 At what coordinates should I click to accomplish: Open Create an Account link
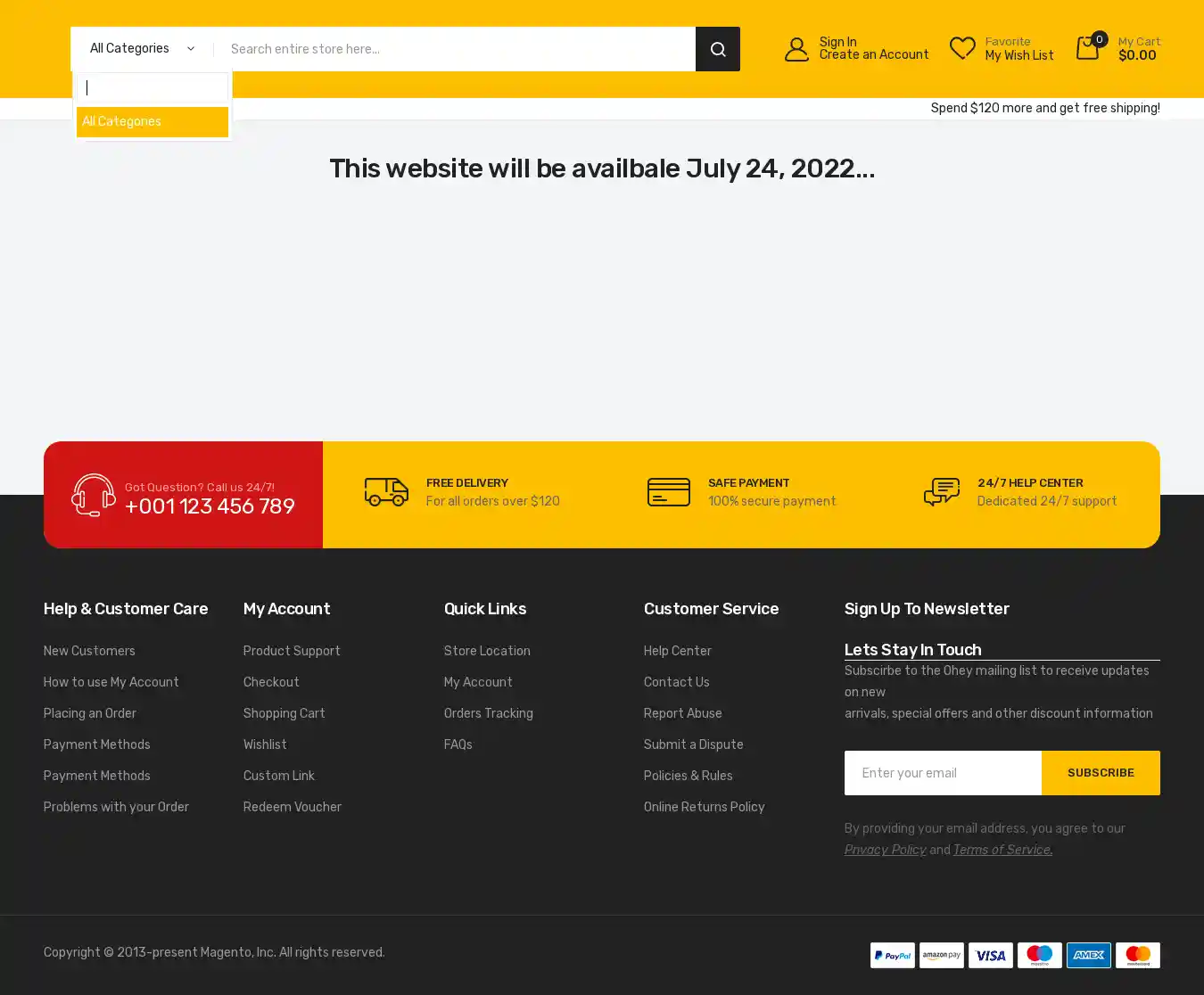click(x=873, y=55)
